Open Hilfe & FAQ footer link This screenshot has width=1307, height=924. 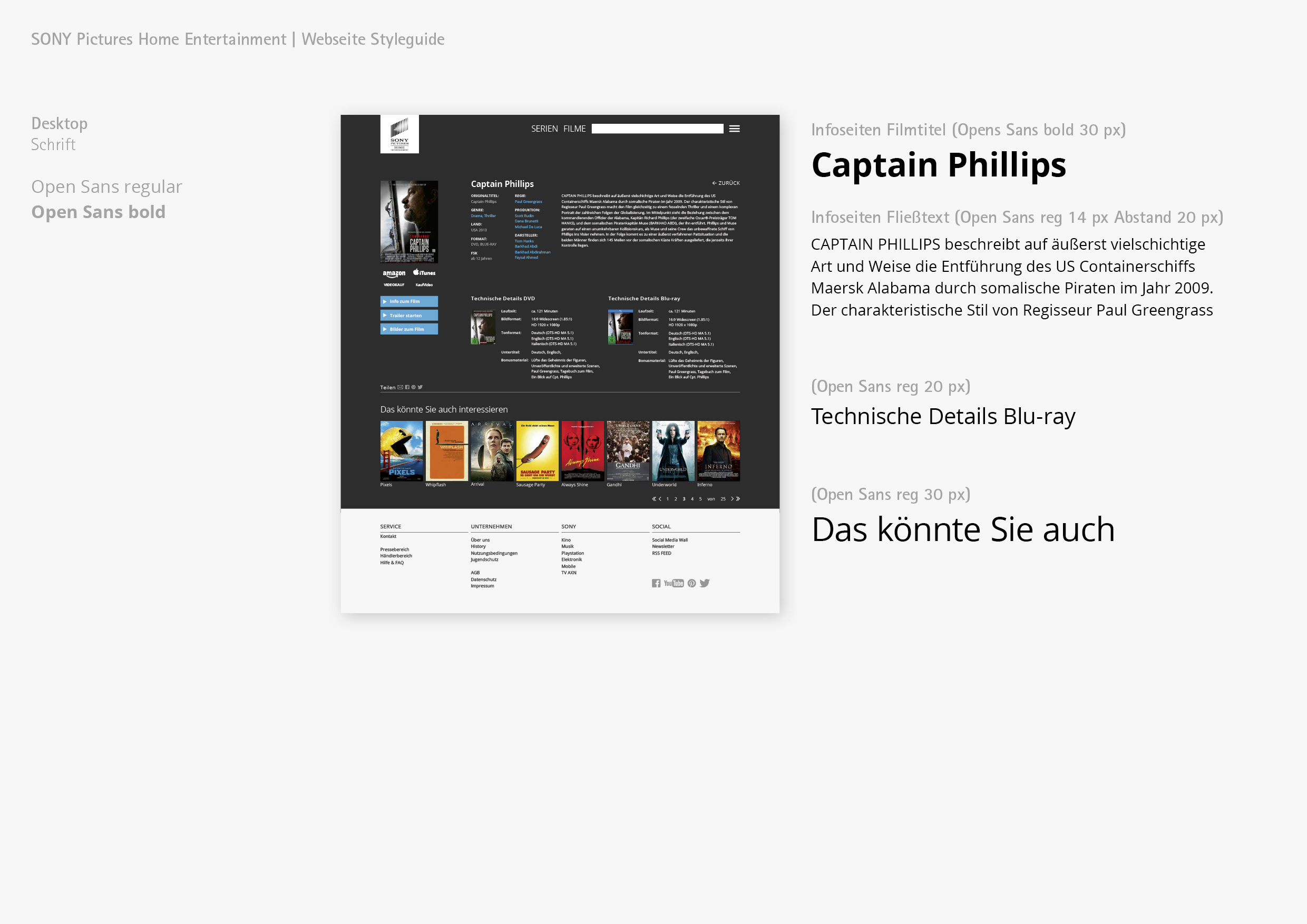(392, 563)
